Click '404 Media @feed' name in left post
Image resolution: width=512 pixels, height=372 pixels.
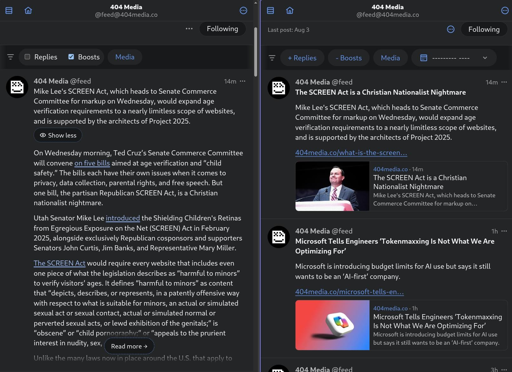pyautogui.click(x=62, y=81)
